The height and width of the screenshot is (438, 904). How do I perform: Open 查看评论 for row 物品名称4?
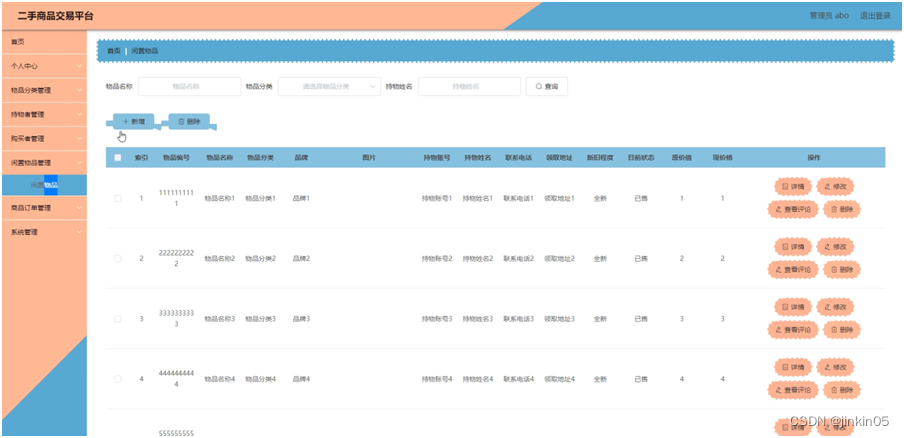click(793, 390)
